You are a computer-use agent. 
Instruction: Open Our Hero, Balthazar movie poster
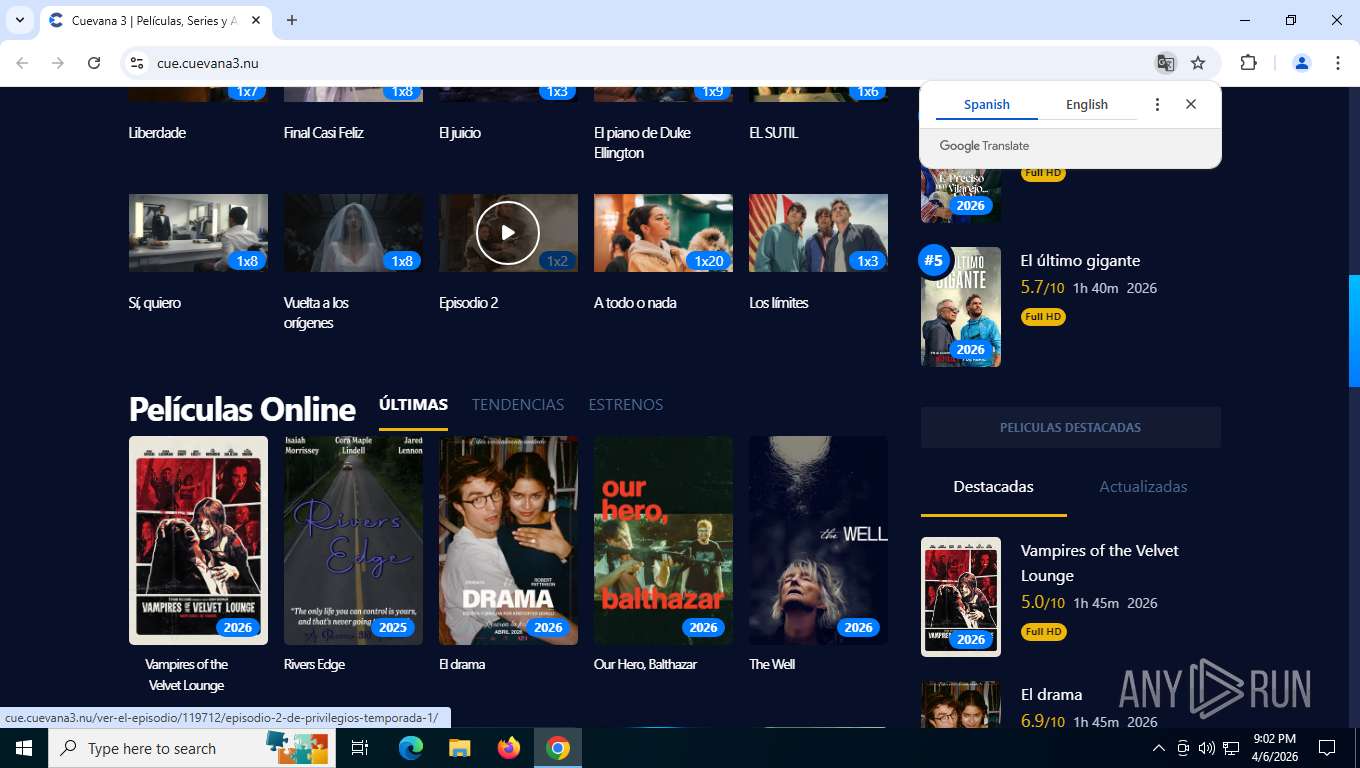pos(663,540)
